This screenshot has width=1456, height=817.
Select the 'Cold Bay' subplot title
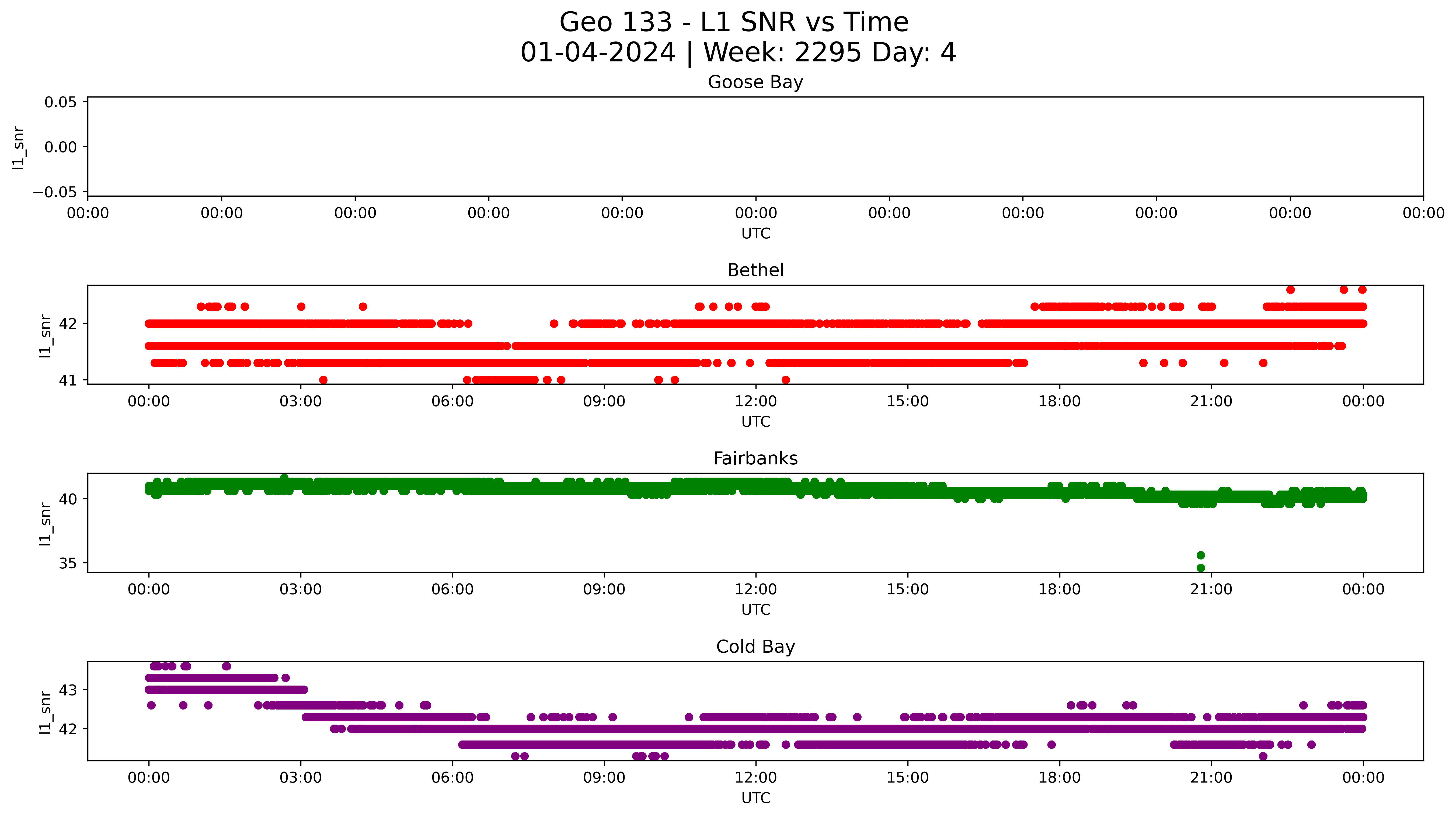point(755,647)
